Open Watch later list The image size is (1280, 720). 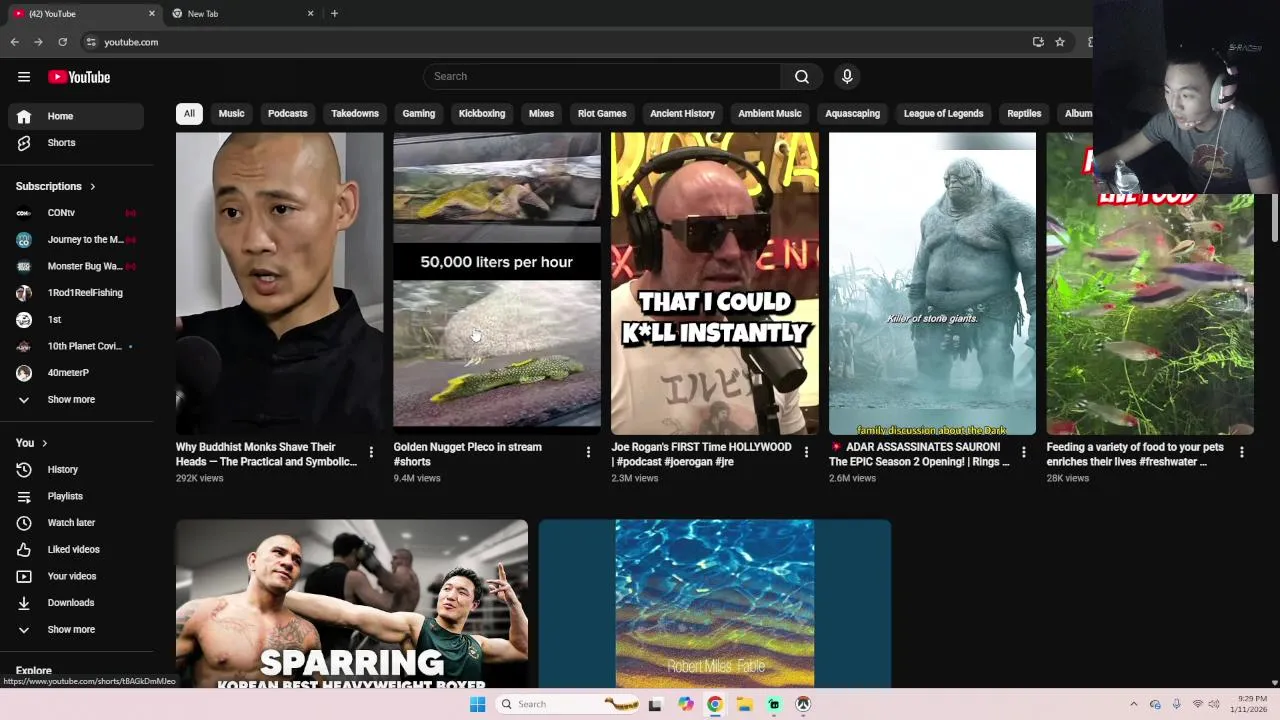[x=76, y=522]
